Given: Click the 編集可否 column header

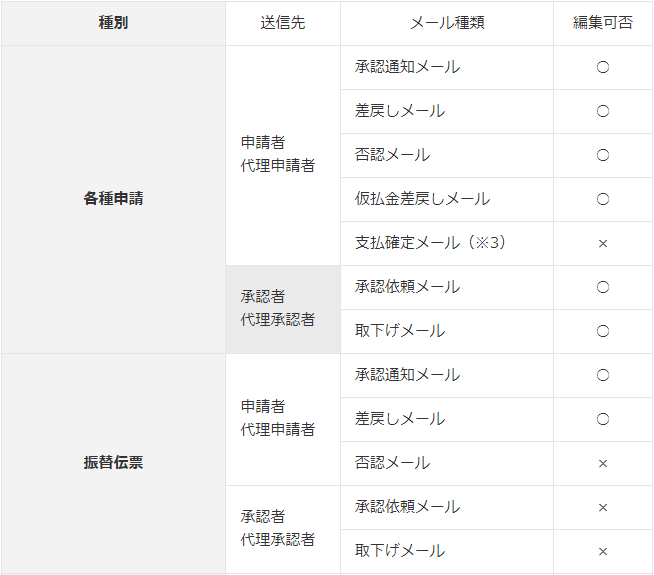Looking at the screenshot, I should point(603,23).
